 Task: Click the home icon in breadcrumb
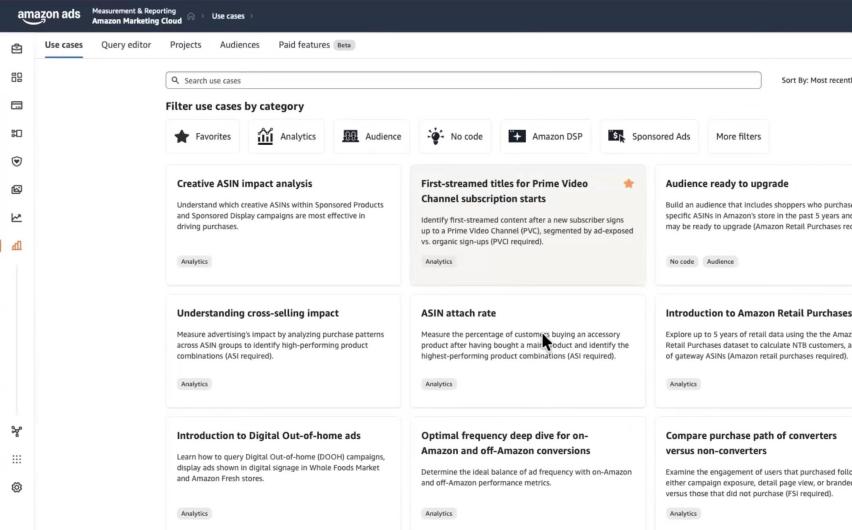(191, 16)
